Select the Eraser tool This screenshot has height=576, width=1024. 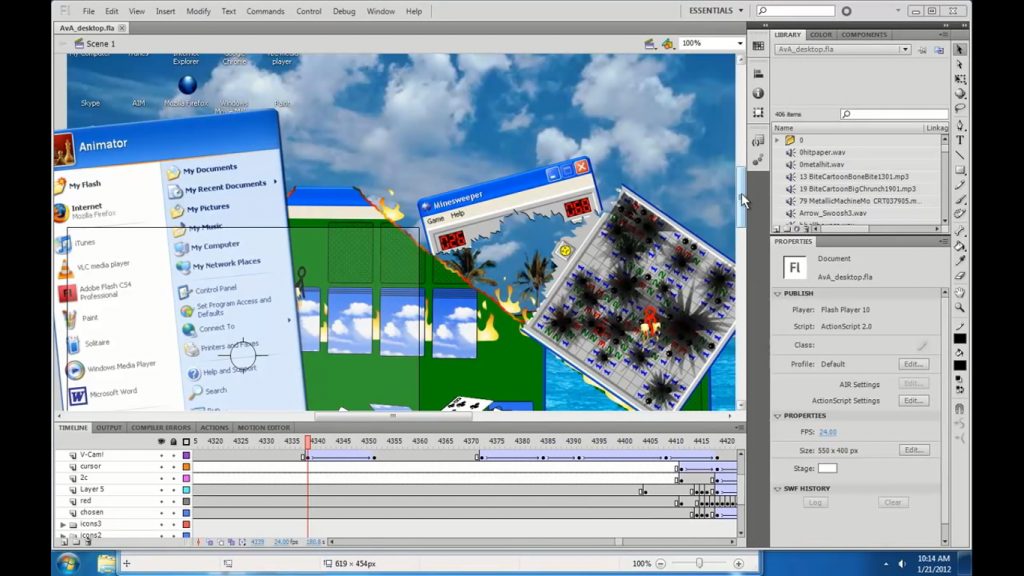[x=959, y=276]
